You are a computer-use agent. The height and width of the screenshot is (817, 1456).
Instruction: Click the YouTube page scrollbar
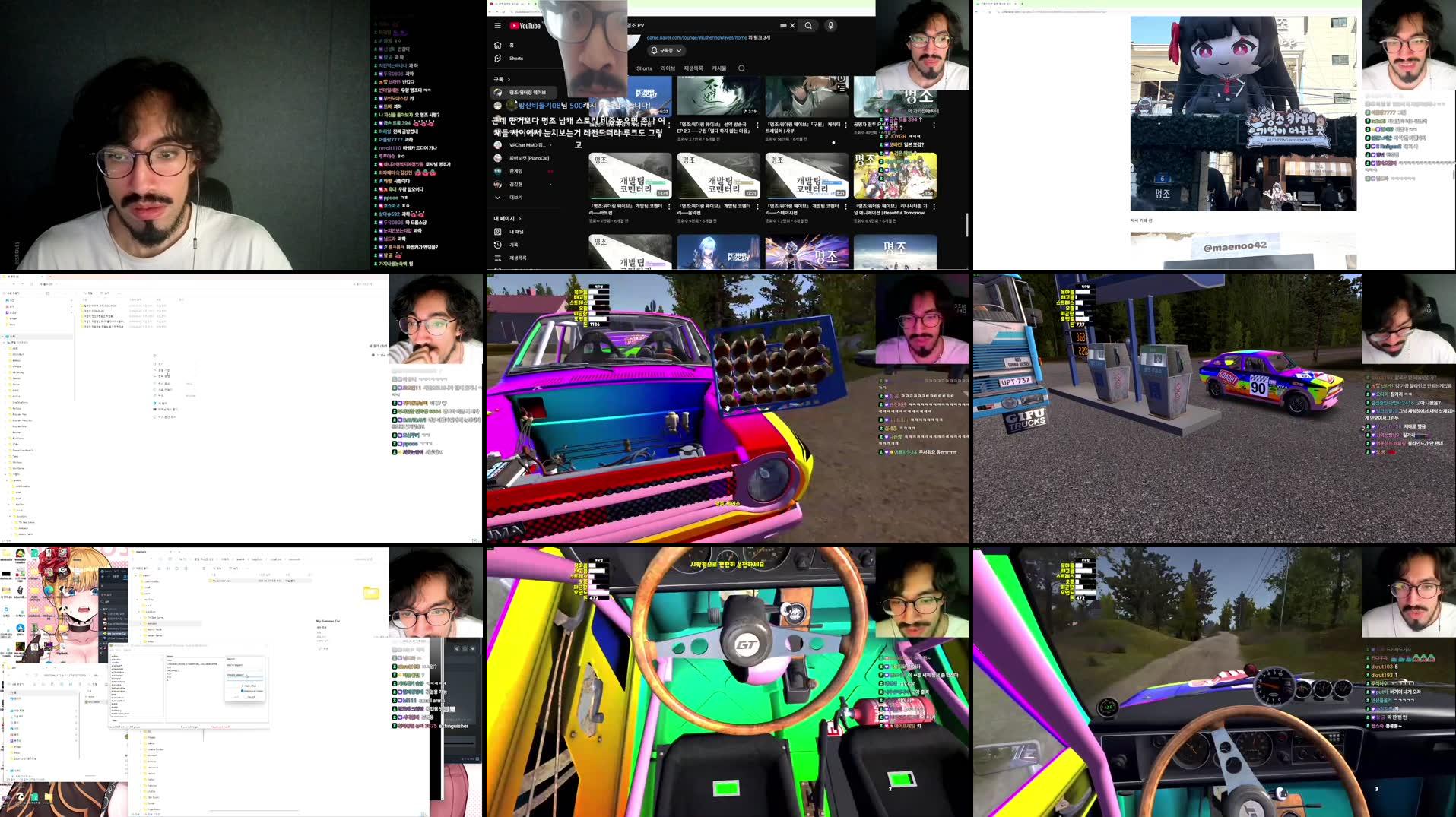[967, 224]
